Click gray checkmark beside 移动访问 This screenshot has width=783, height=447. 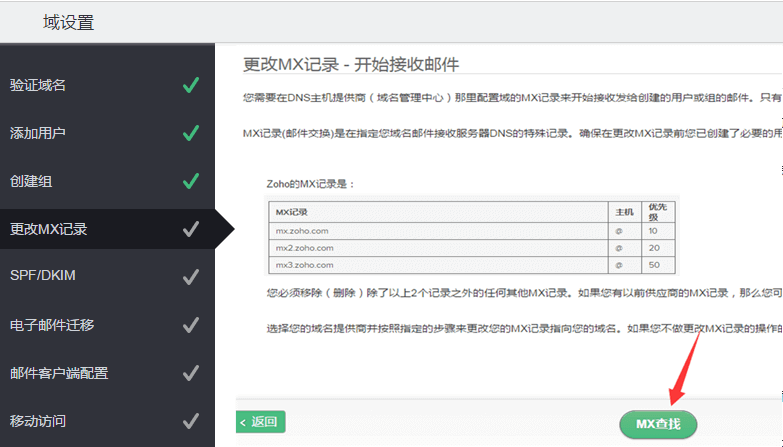191,421
